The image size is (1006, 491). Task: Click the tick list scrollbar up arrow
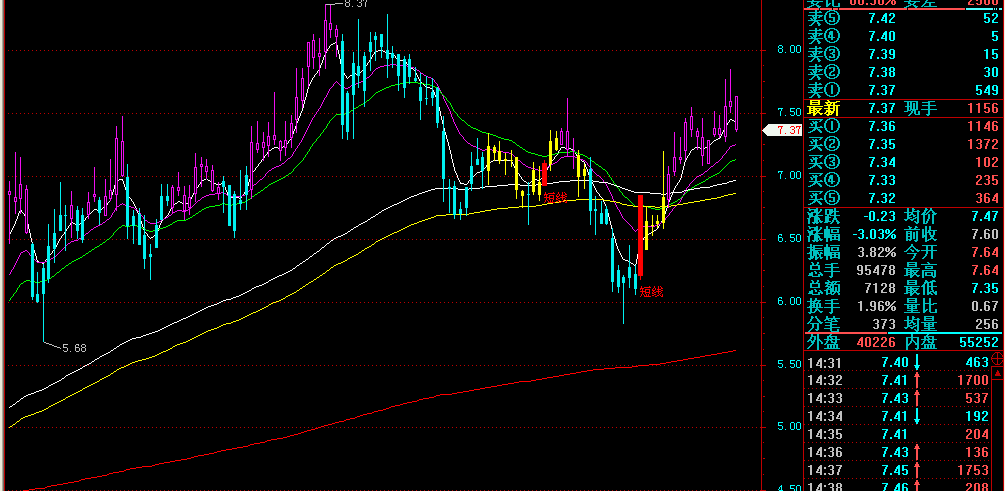pyautogui.click(x=998, y=374)
